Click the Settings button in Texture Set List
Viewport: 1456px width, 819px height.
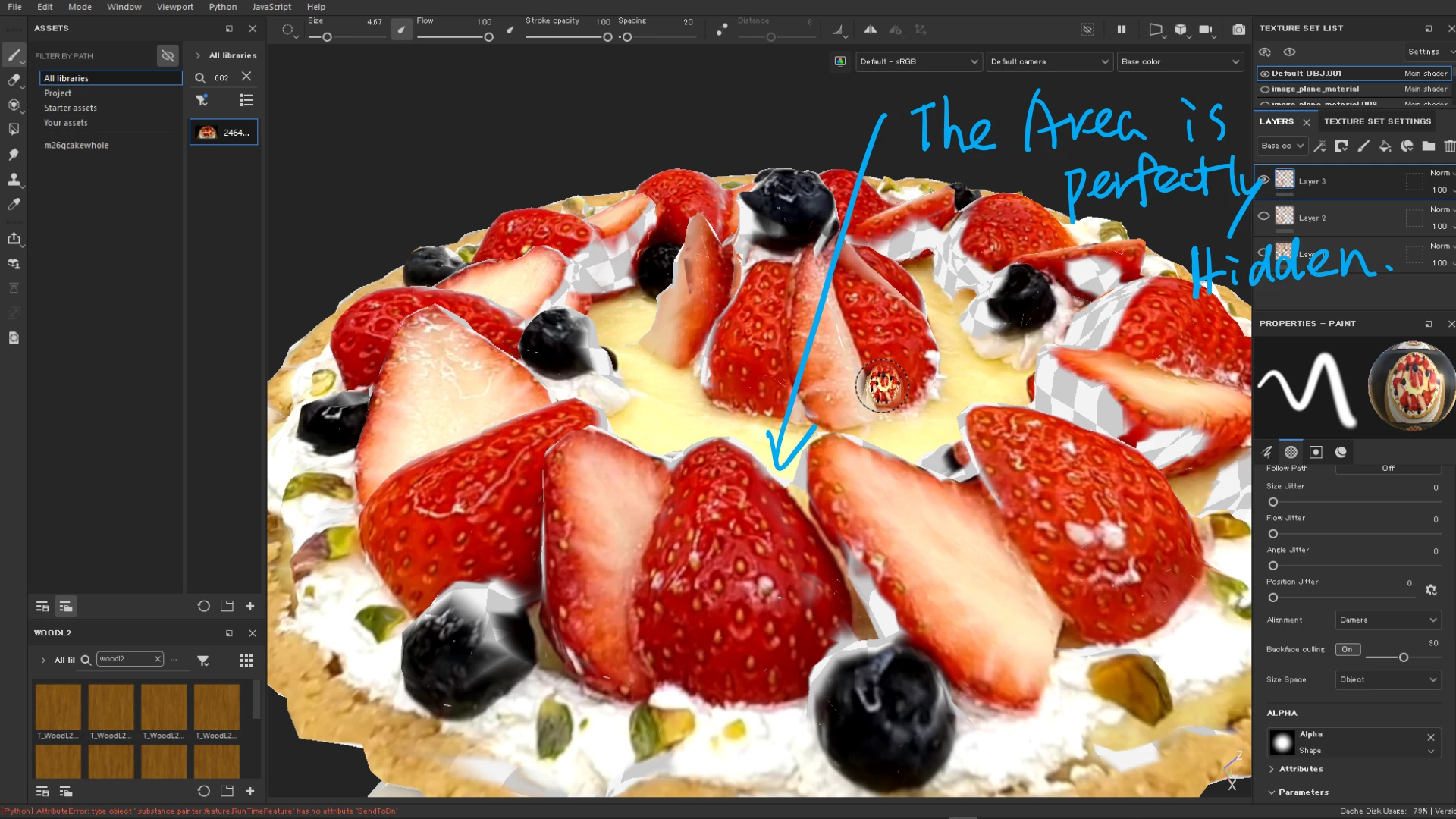1423,52
